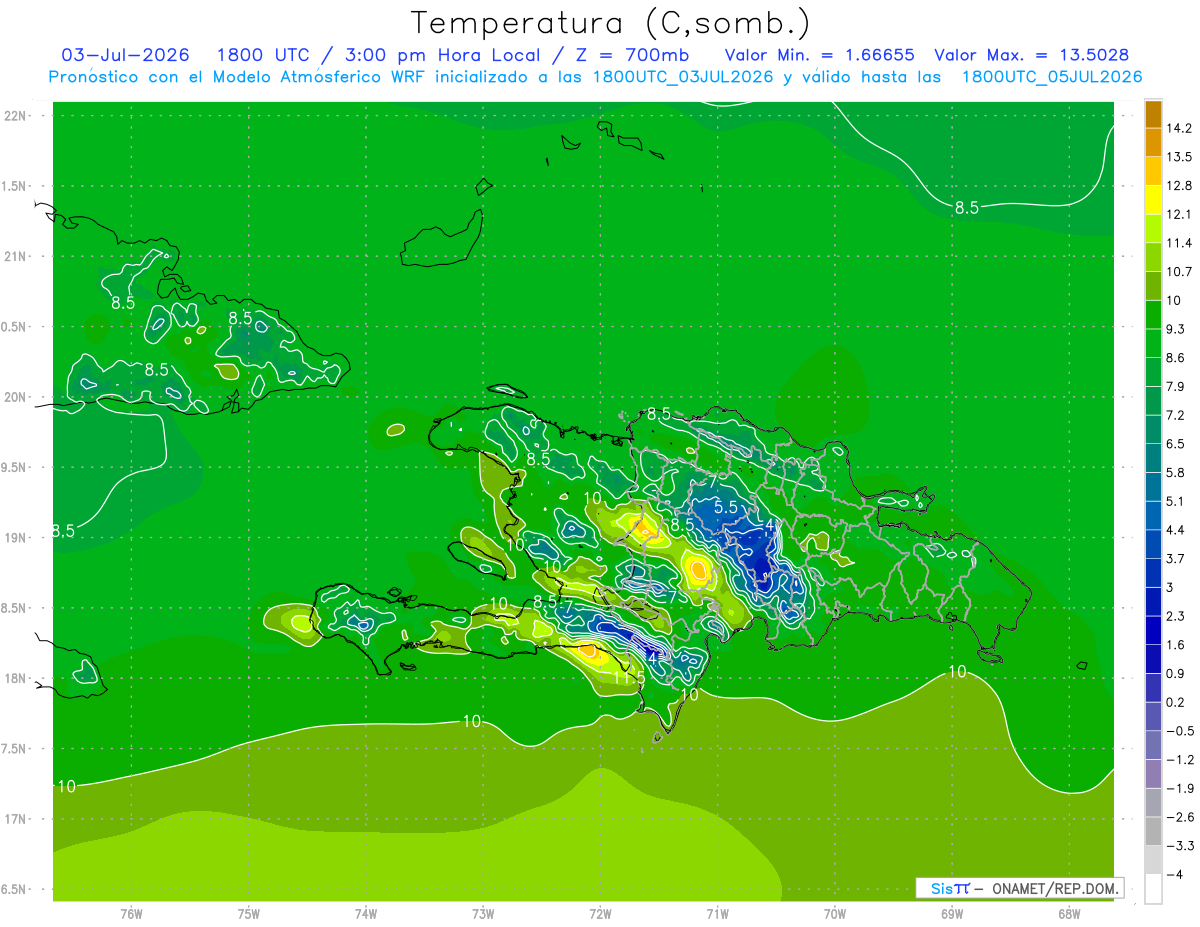1200x927 pixels.
Task: Select the colorbar value "2.3"
Action: pos(1174,616)
